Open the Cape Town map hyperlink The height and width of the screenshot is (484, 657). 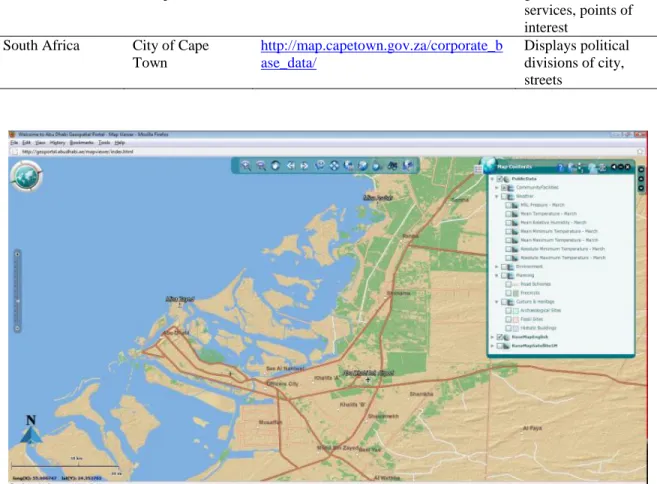[x=381, y=54]
